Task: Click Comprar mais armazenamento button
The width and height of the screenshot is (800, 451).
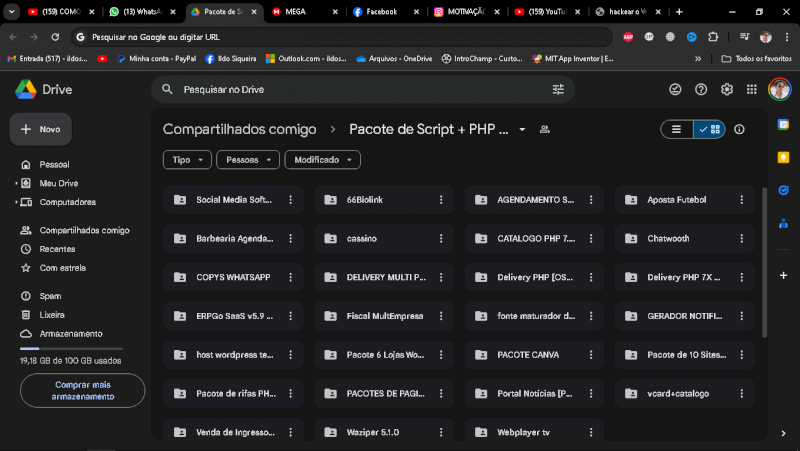Action: click(82, 391)
